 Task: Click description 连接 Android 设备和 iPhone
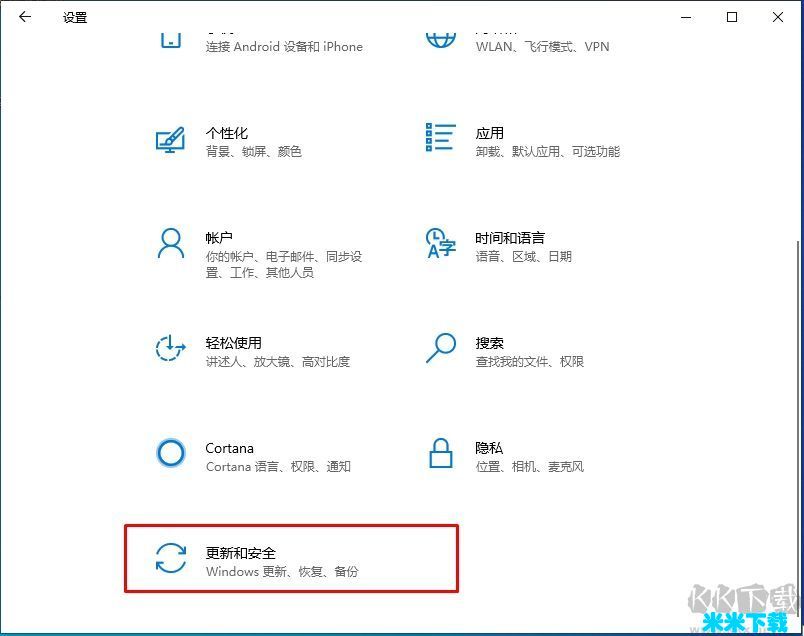[x=284, y=47]
